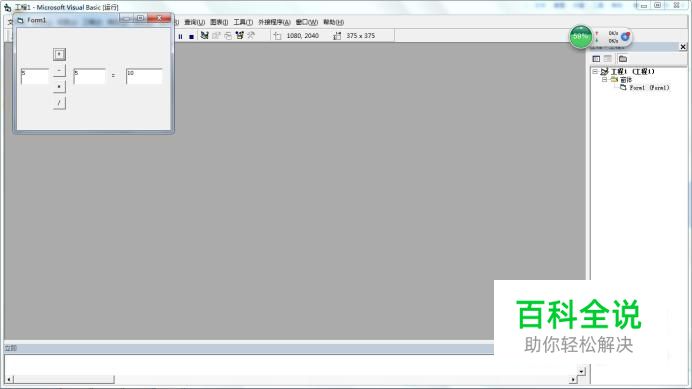Click the 375 x 375 size readout
Viewport: 692px width, 389px height.
(x=360, y=36)
